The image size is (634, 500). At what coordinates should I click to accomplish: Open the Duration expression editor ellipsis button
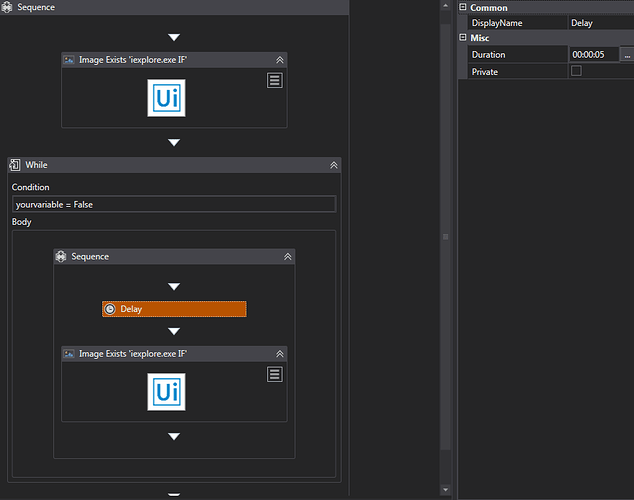[627, 55]
